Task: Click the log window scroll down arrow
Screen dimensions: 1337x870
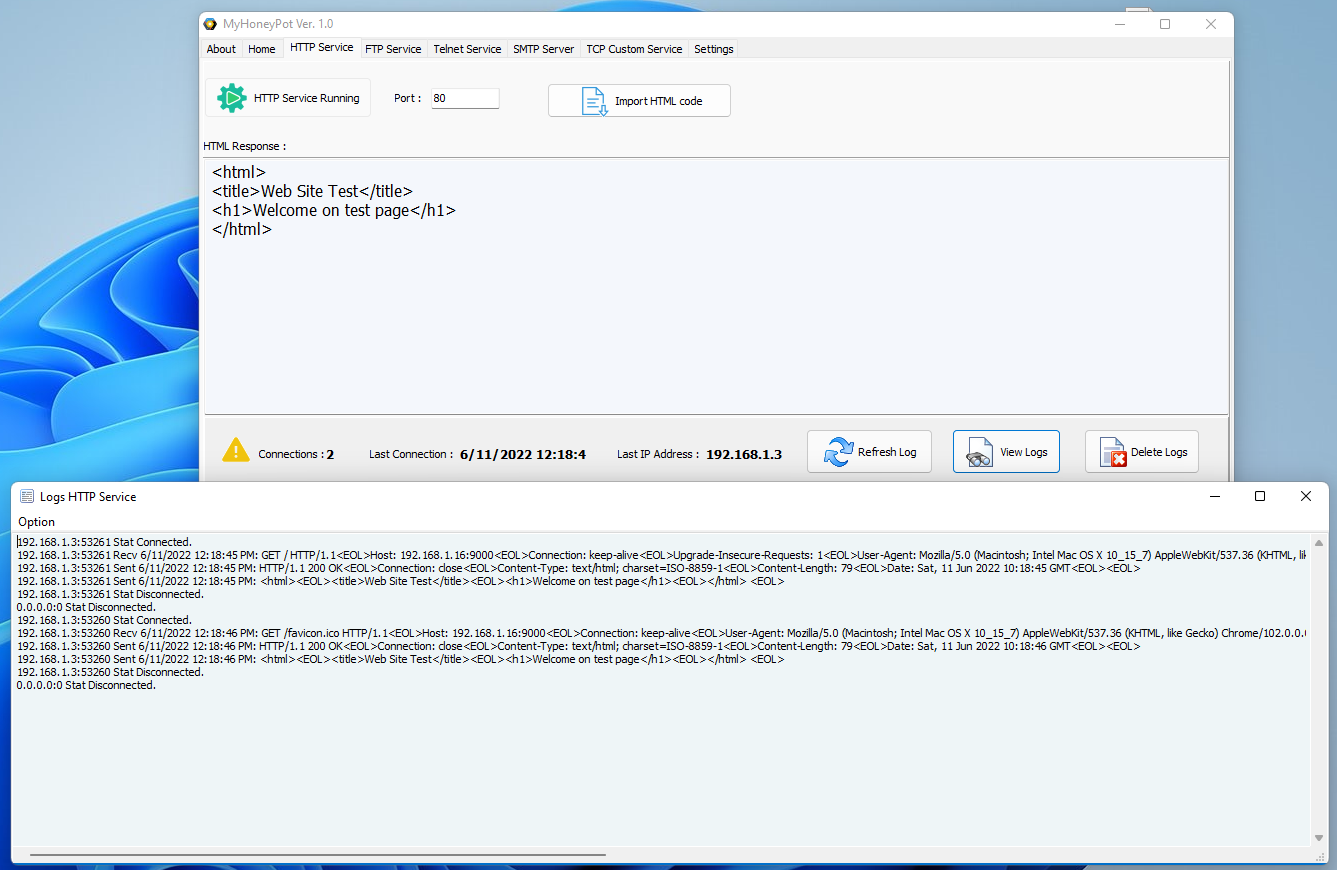Action: [1319, 838]
